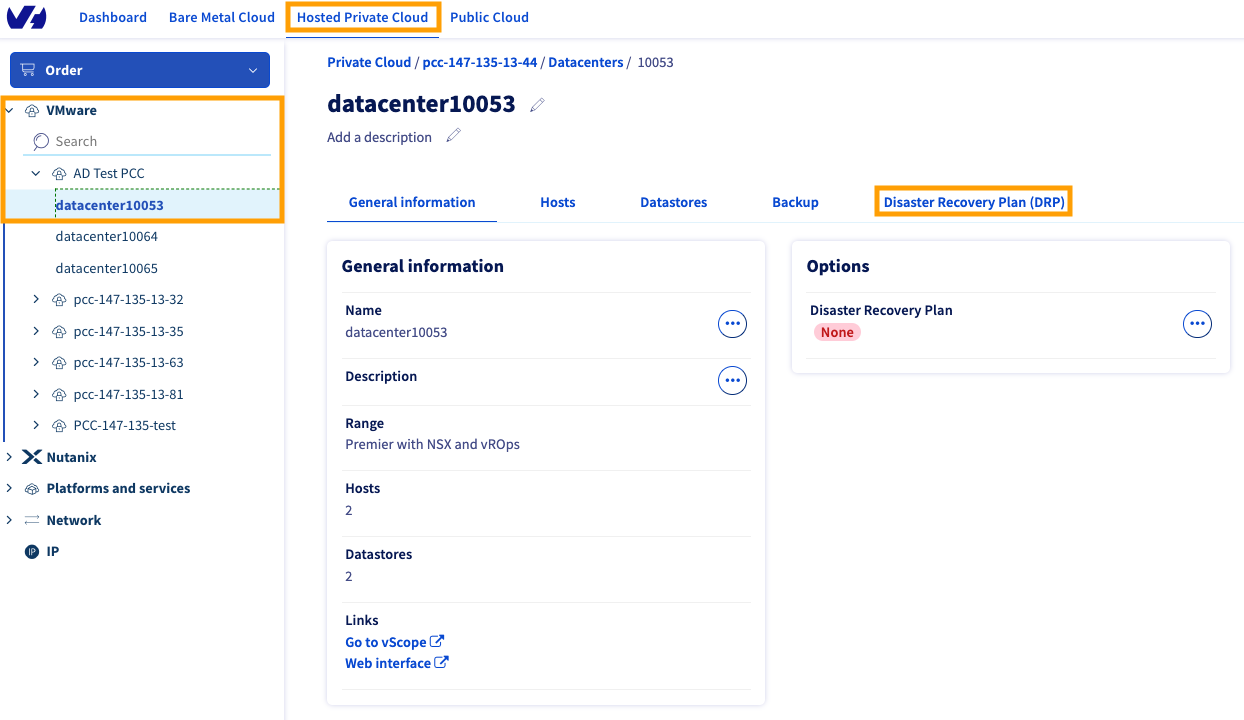Click the pcc-147-135-13-35 cloud icon
This screenshot has height=720, width=1244.
point(59,331)
